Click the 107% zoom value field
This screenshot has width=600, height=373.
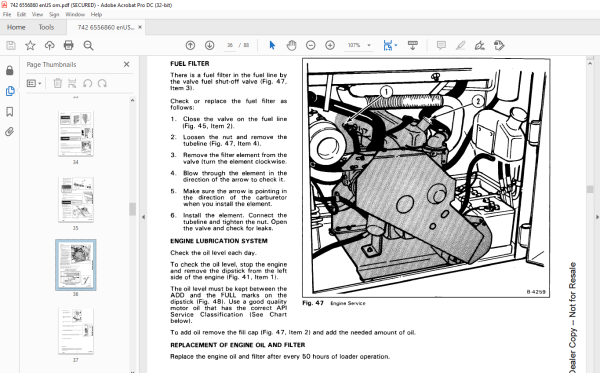tap(354, 45)
